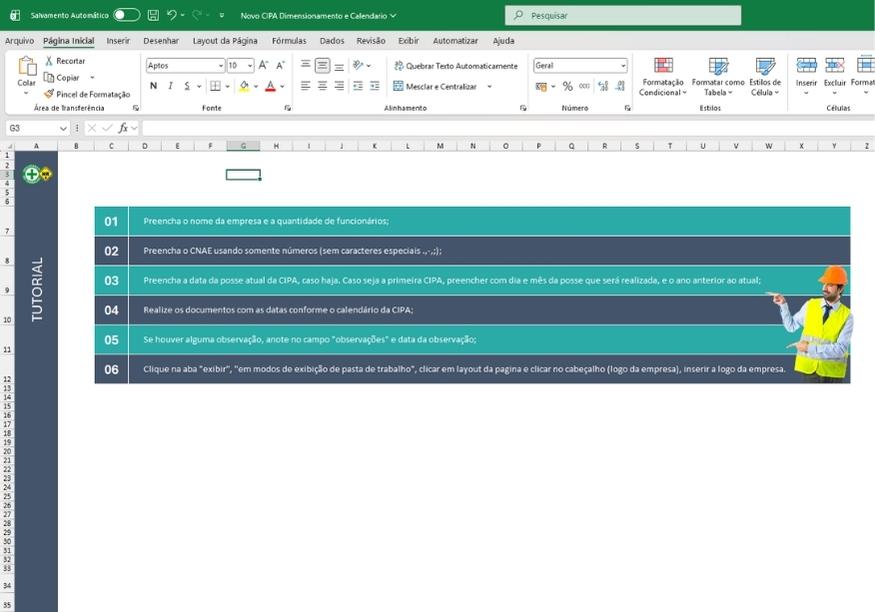Decrease font size with the smaller A icon

click(x=280, y=65)
